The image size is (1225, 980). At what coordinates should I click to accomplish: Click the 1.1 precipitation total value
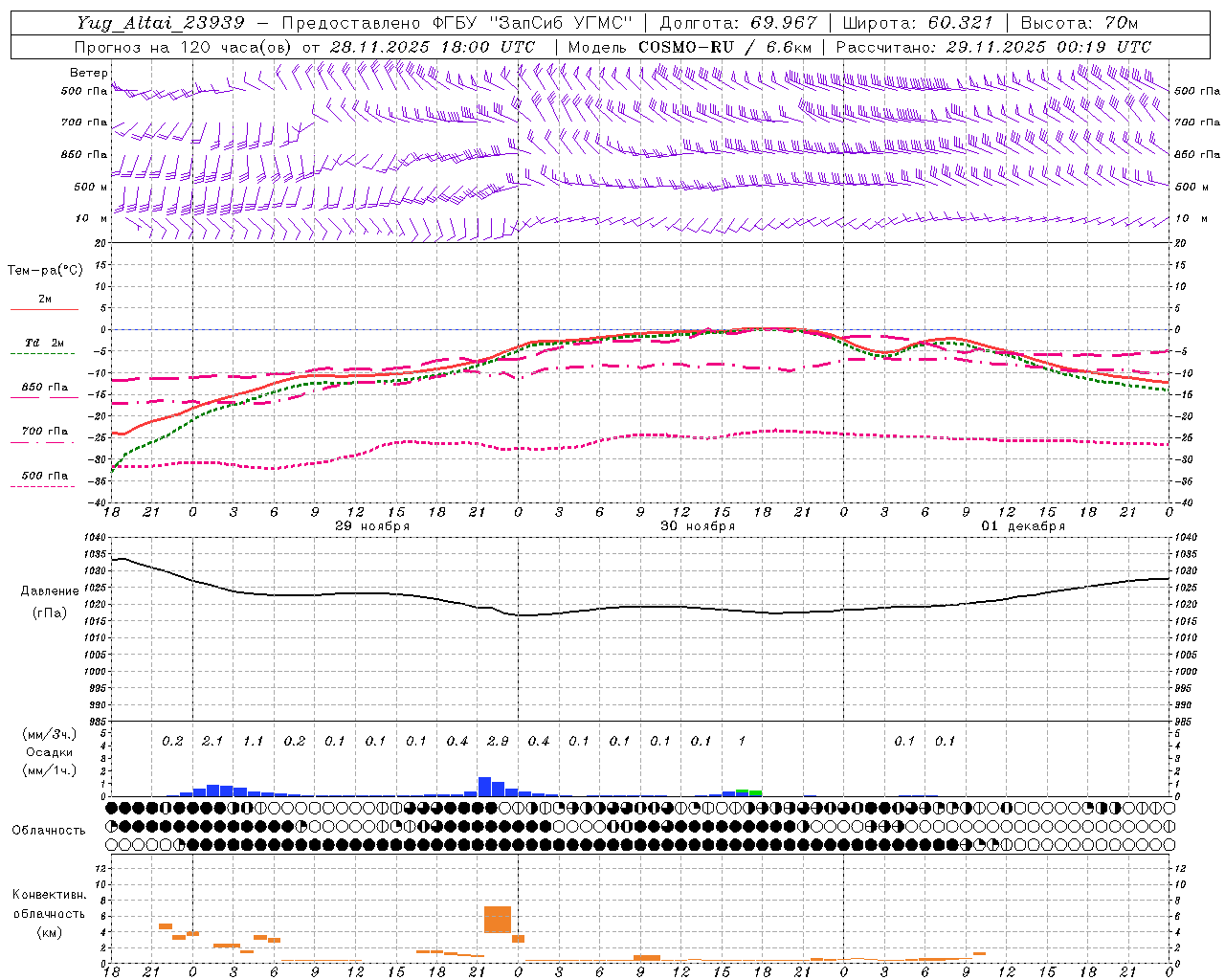tap(253, 741)
